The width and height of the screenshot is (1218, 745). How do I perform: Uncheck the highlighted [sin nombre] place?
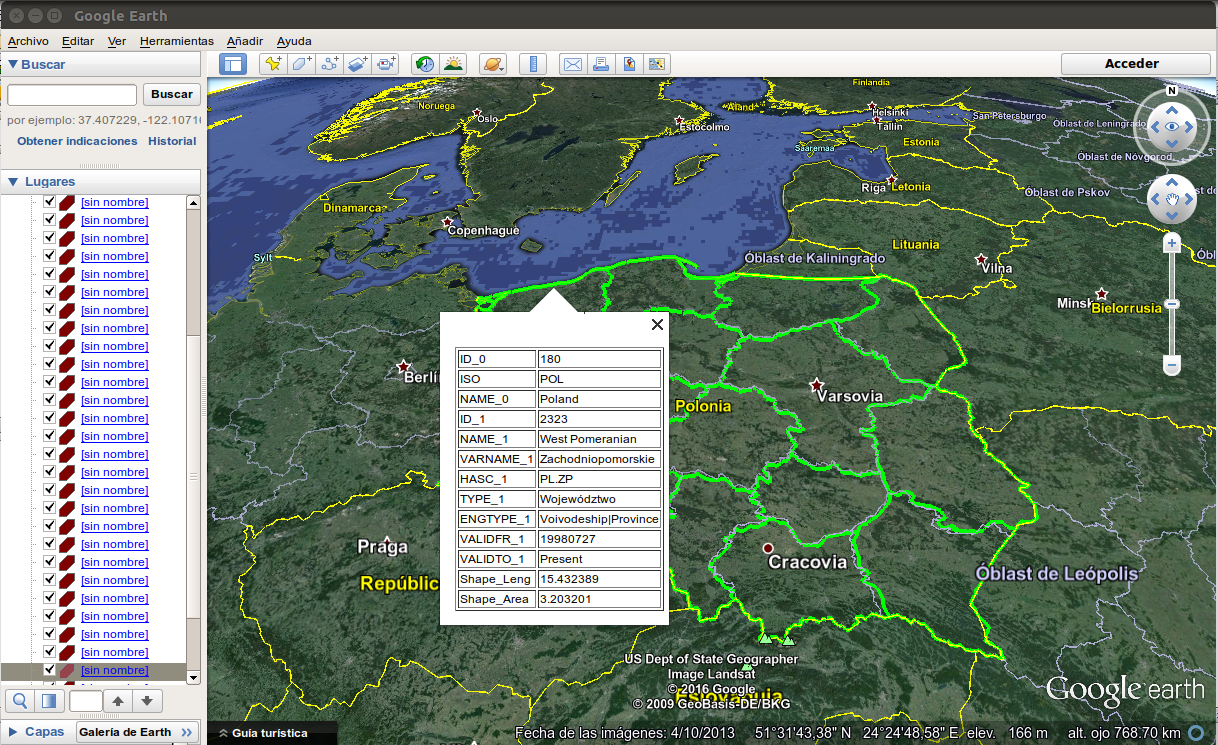(49, 670)
